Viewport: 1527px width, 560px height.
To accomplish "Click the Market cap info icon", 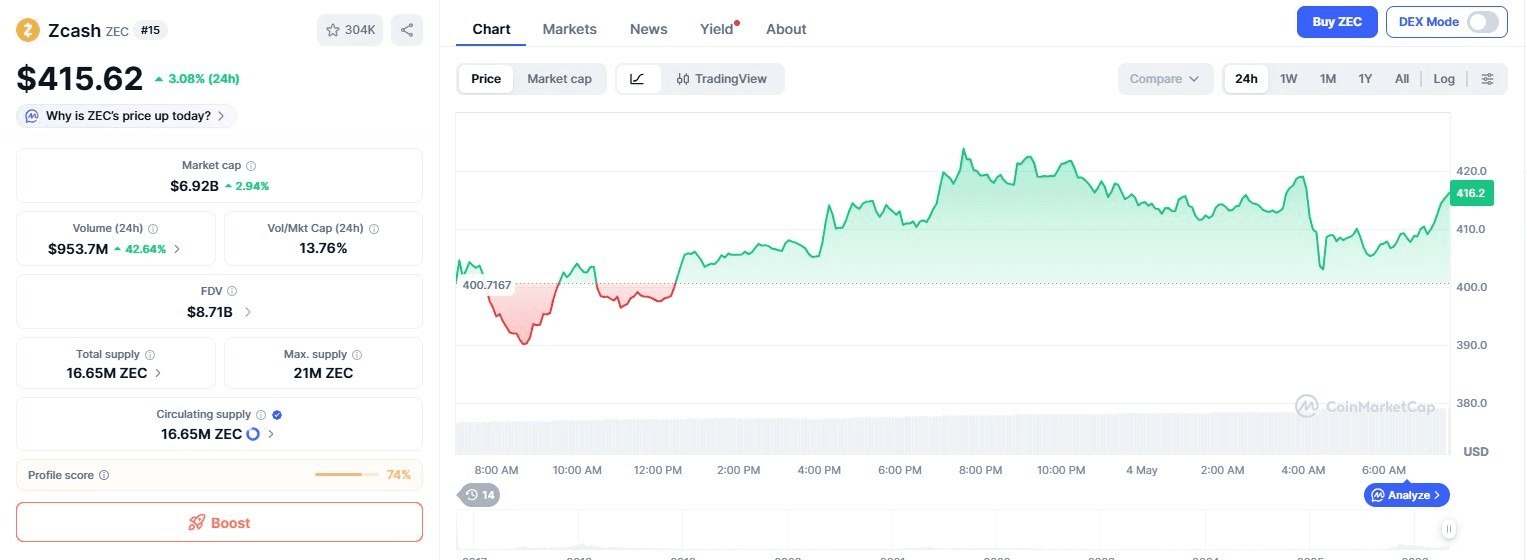I will tap(251, 166).
